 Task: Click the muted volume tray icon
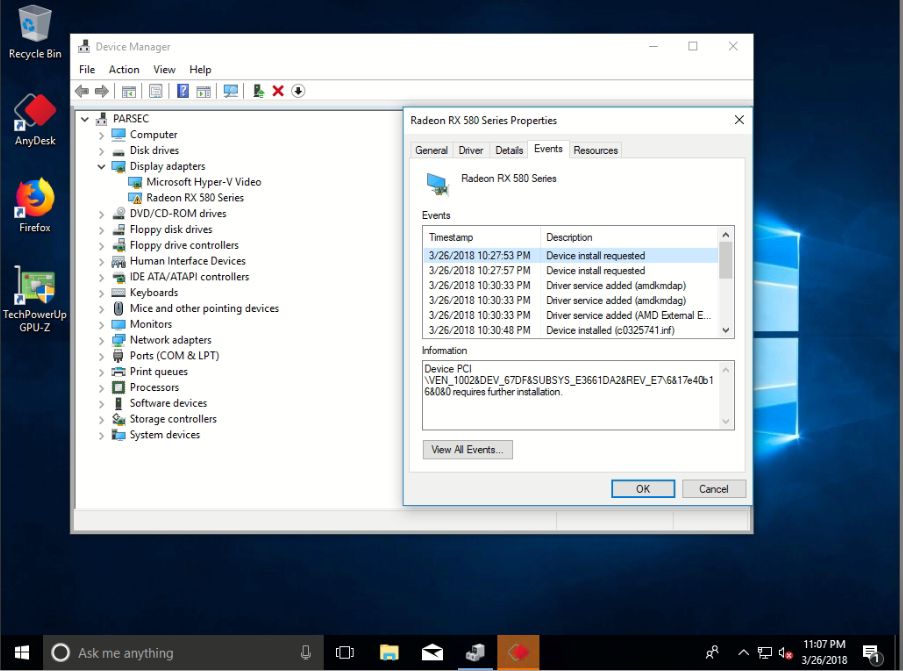(785, 653)
